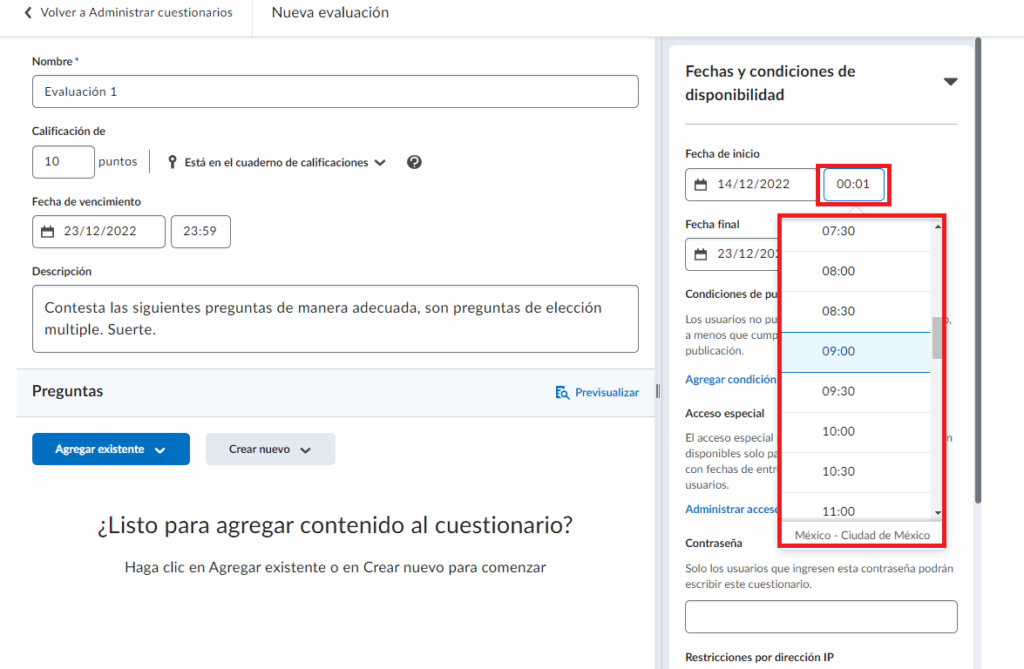Open the end date calendar field
This screenshot has height=669, width=1024.
732,254
